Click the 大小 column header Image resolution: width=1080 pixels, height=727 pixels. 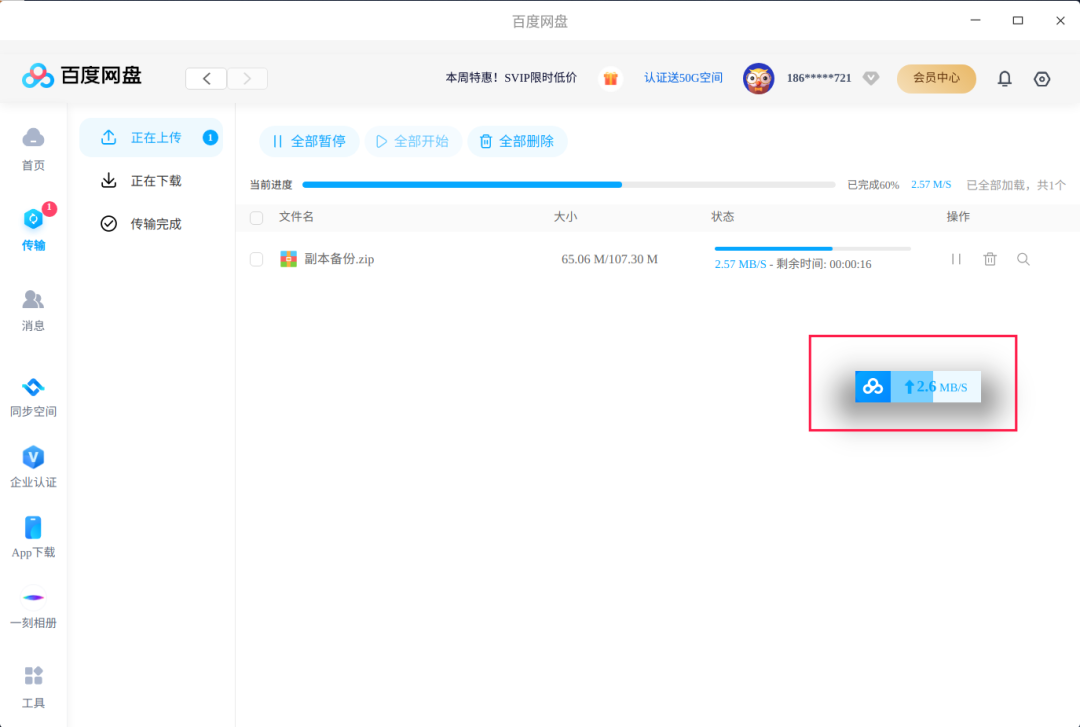565,217
